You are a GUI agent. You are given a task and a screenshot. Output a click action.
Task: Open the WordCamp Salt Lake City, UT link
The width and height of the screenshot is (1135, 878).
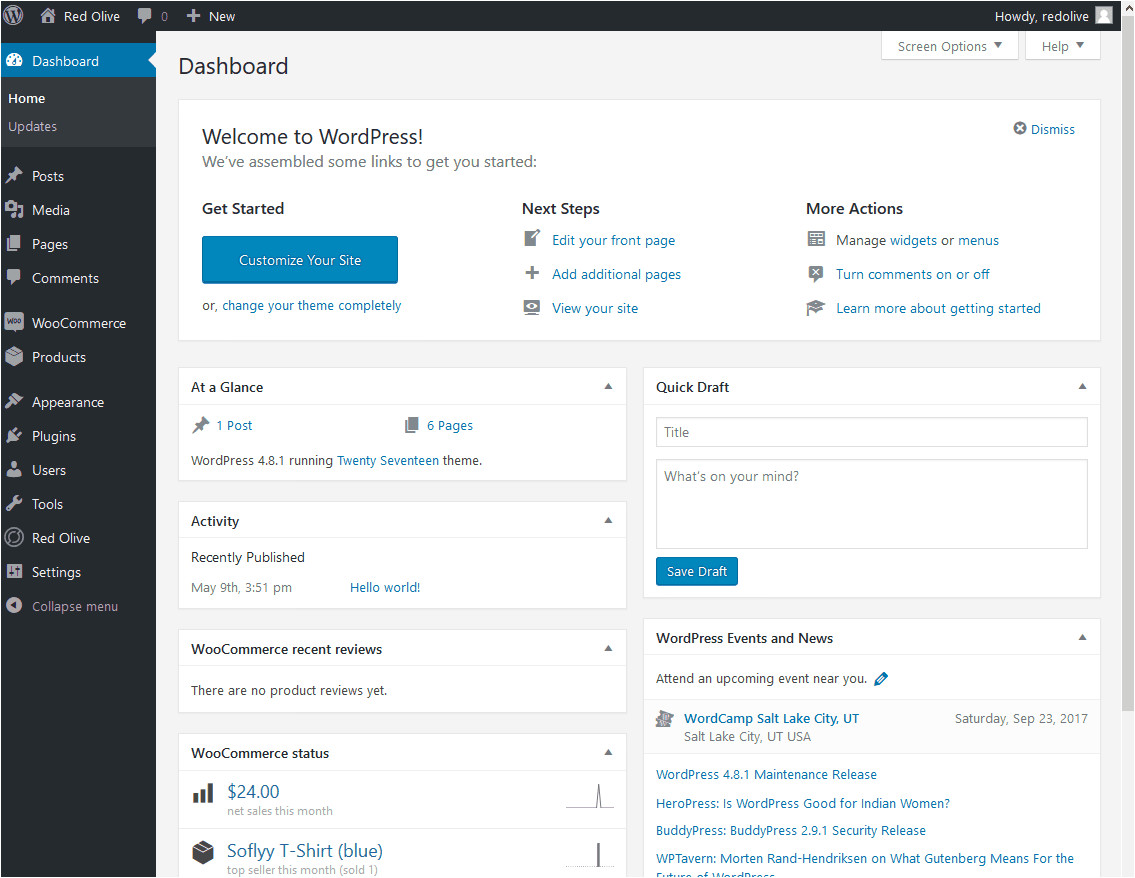[x=772, y=718]
